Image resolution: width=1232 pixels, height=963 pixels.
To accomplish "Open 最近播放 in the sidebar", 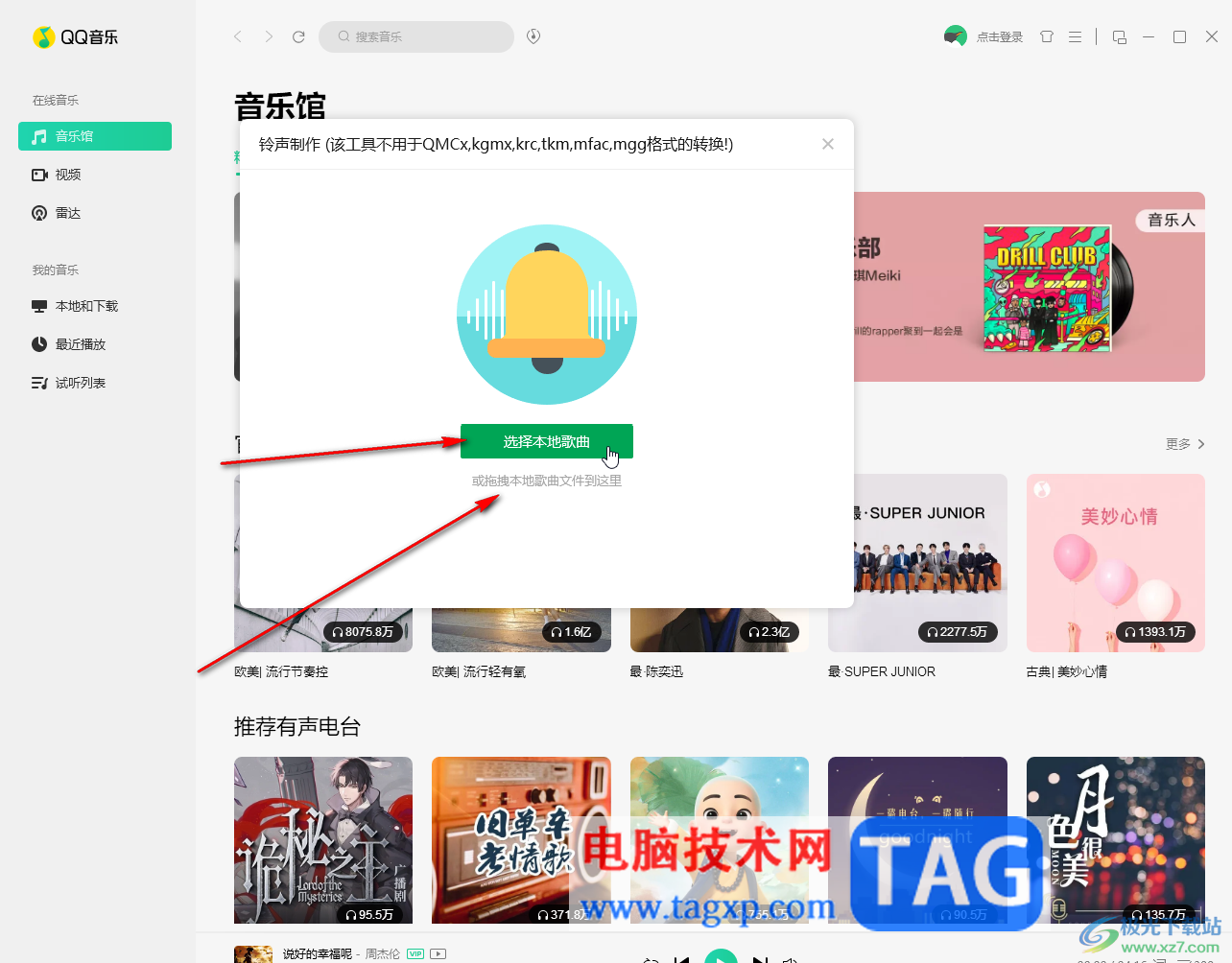I will coord(95,344).
